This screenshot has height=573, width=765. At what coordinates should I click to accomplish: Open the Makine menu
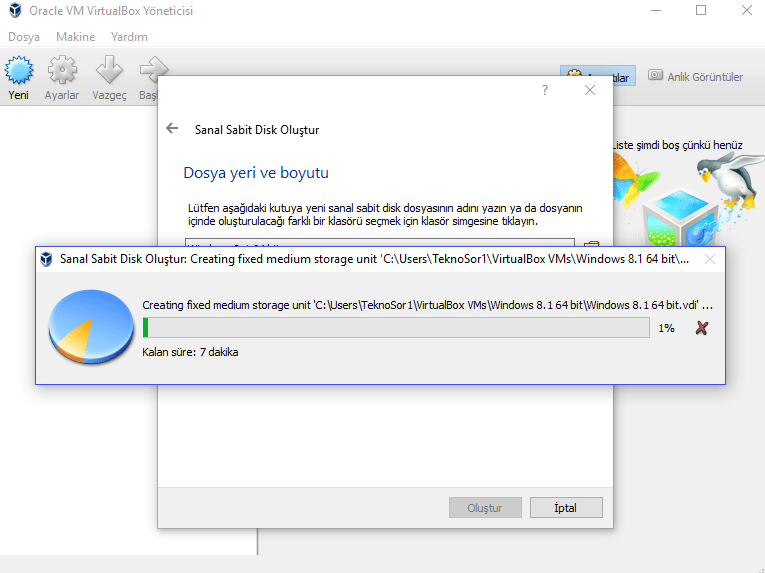click(76, 37)
